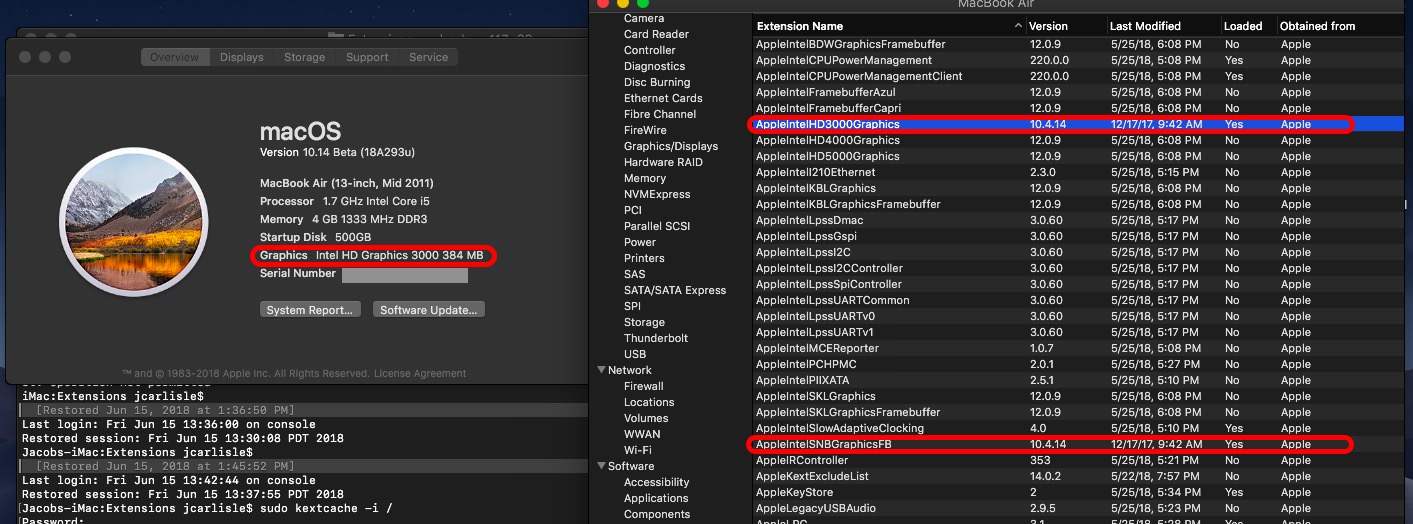Image resolution: width=1413 pixels, height=524 pixels.
Task: Select Power in the sidebar
Action: pyautogui.click(x=640, y=242)
